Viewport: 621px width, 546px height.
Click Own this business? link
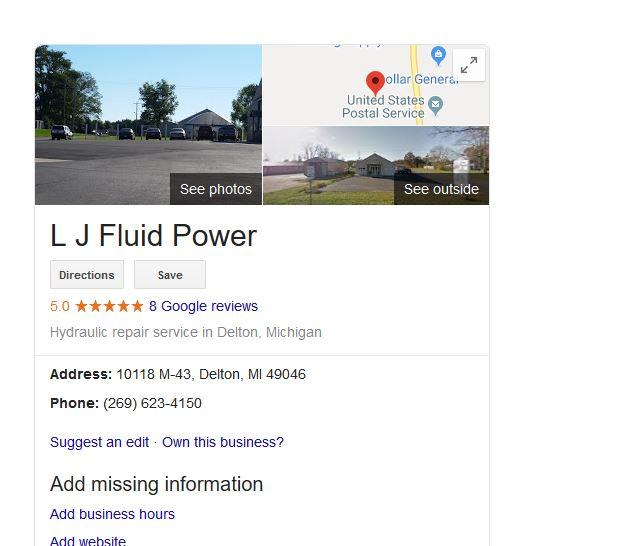click(x=223, y=442)
